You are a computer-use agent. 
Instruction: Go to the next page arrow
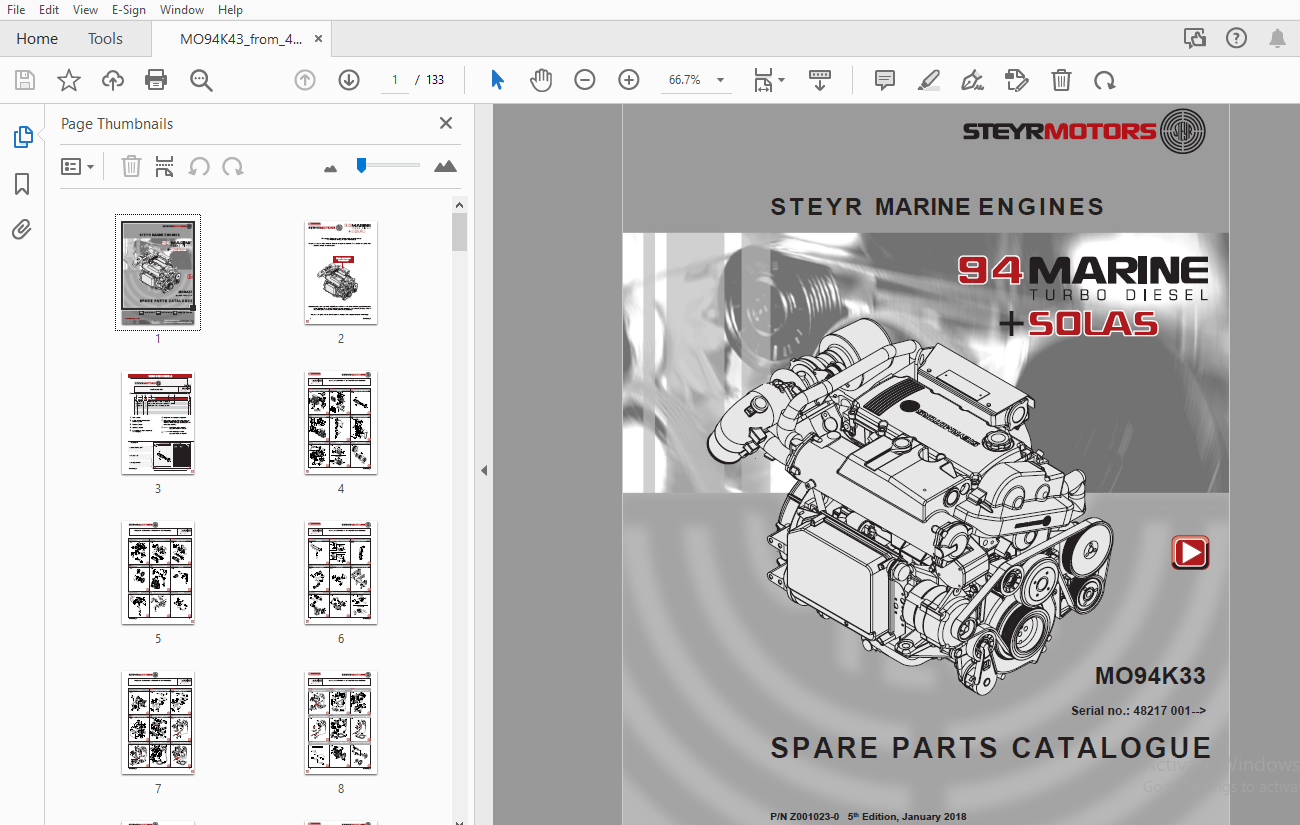point(349,80)
